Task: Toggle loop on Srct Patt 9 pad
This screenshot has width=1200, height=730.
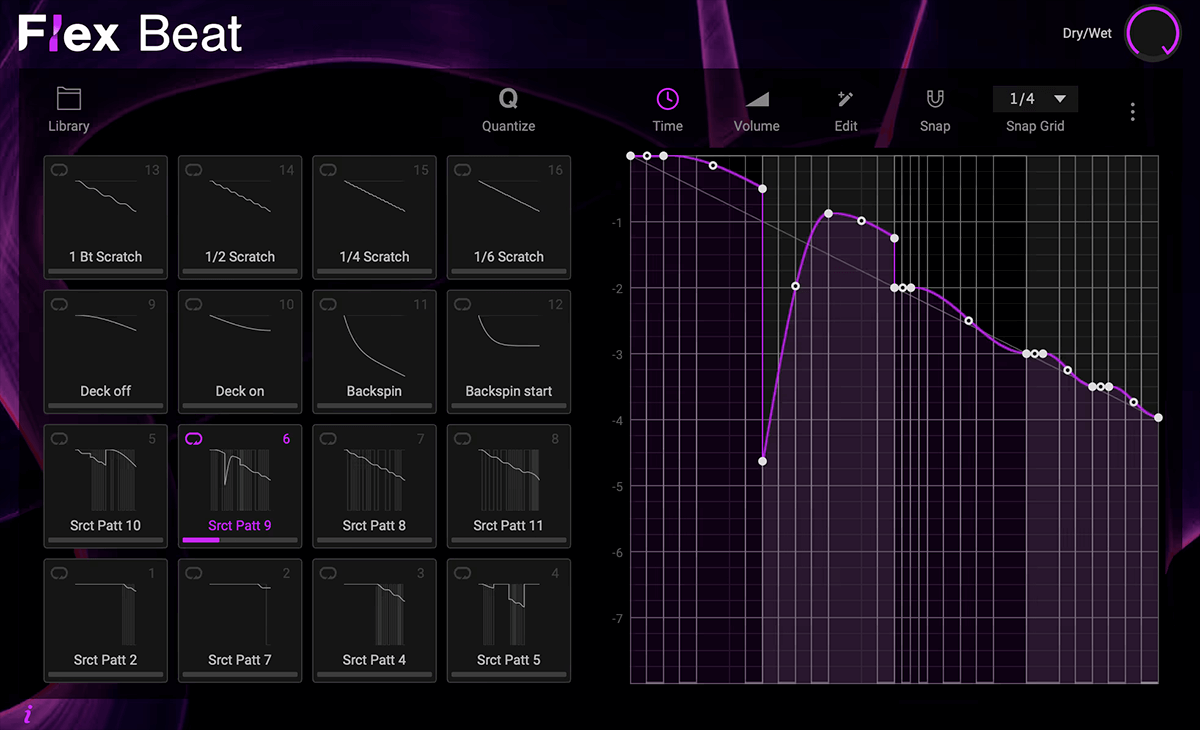Action: click(x=194, y=439)
